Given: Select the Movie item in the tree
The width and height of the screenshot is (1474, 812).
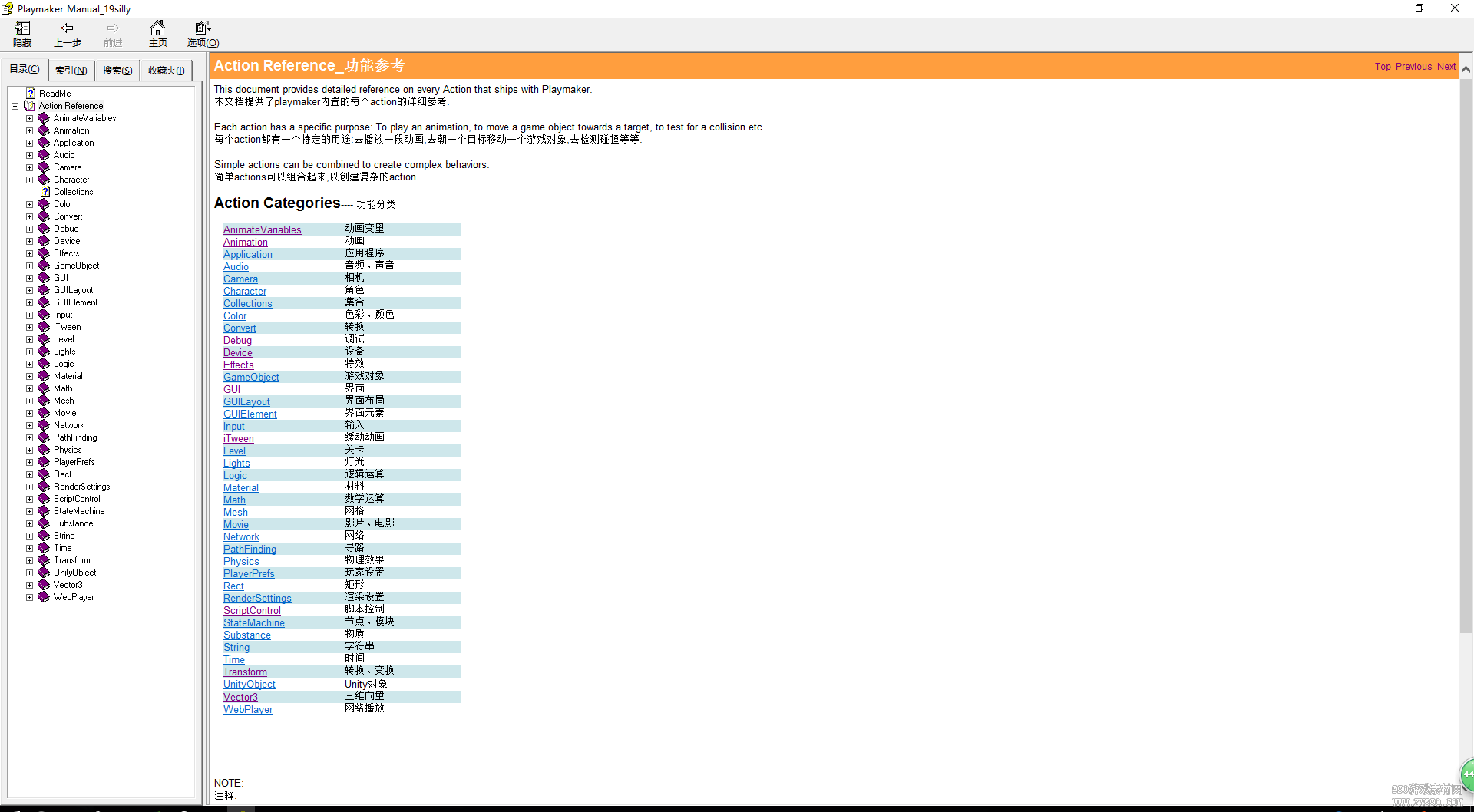Looking at the screenshot, I should 64,413.
